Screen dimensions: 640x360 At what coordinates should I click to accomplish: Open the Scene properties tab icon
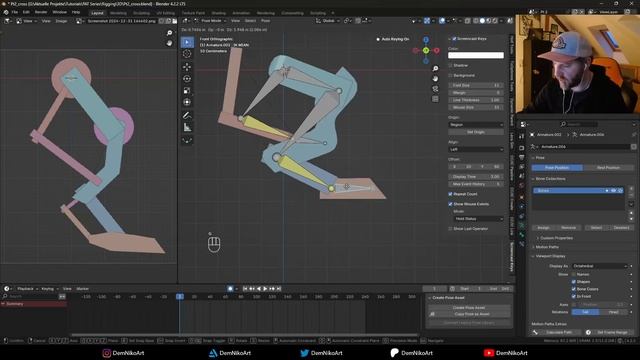pyautogui.click(x=522, y=176)
